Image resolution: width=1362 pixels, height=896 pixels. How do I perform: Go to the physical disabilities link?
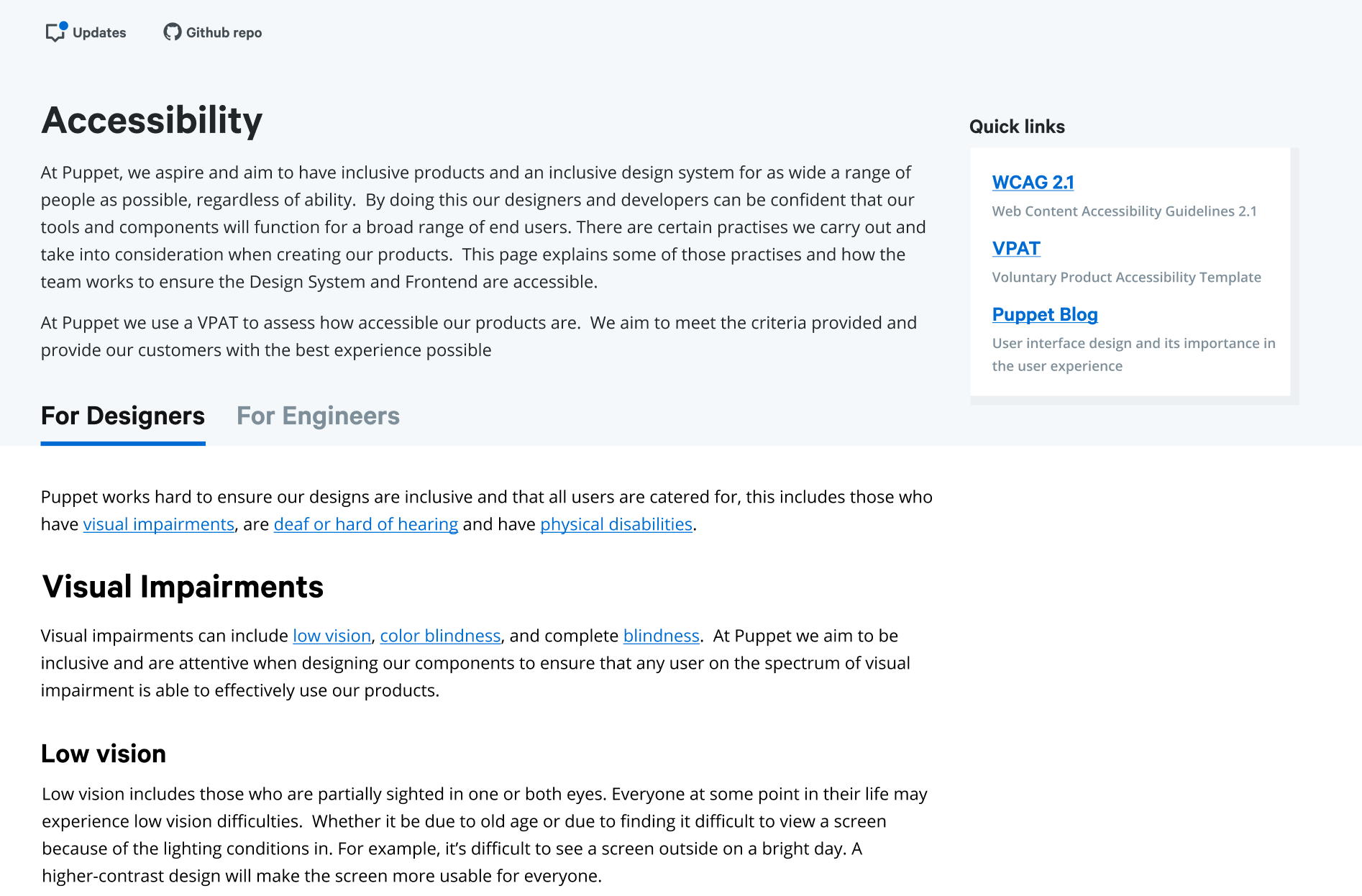click(x=616, y=525)
